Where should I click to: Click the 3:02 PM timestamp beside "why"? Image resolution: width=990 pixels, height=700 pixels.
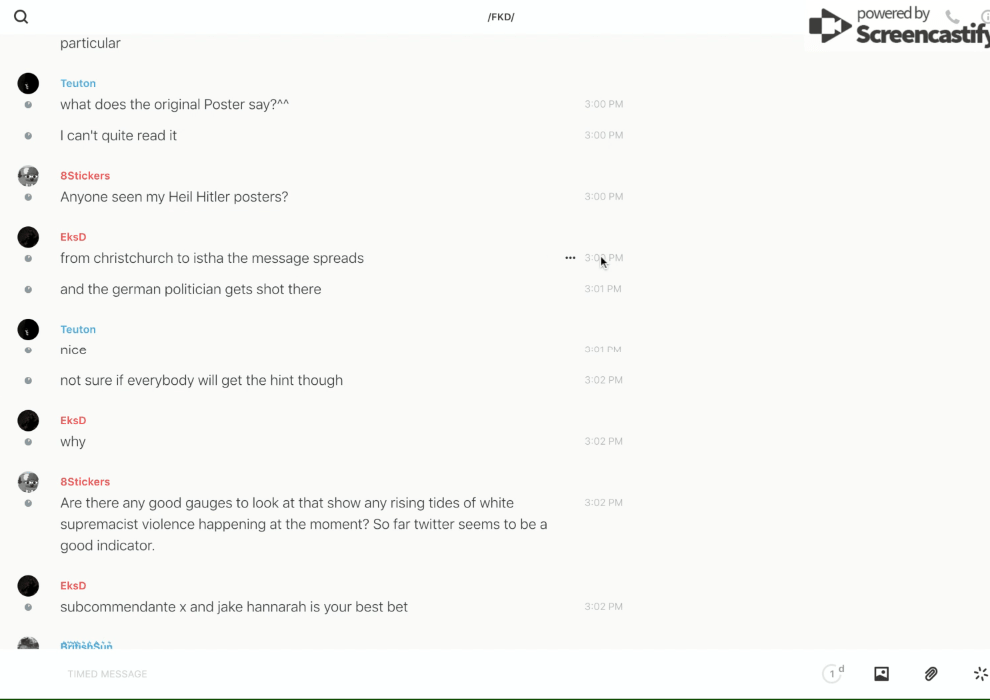click(603, 441)
